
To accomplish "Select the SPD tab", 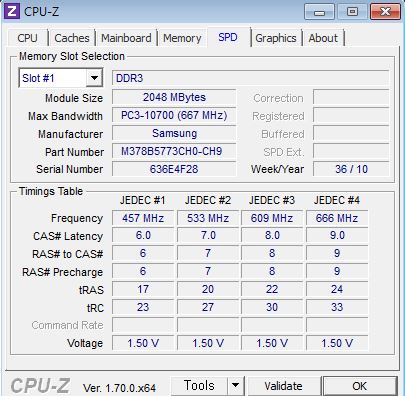I will point(228,37).
